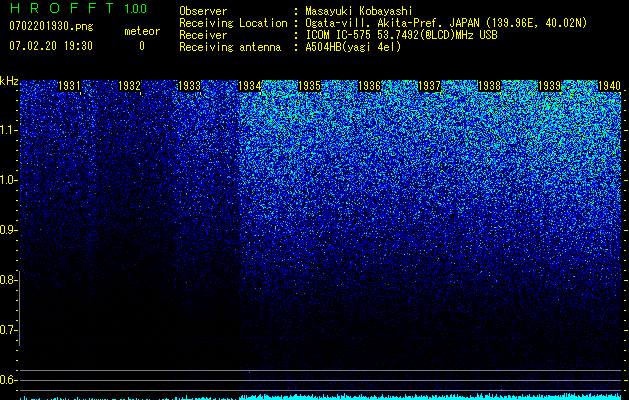This screenshot has width=629, height=400.
Task: Click the 0.6 kHz axis label
Action: click(6, 380)
